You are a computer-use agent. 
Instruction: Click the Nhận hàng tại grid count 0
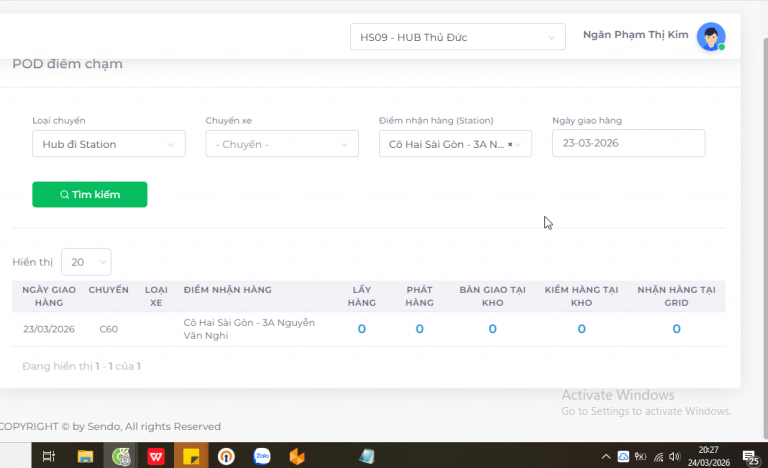click(x=676, y=329)
